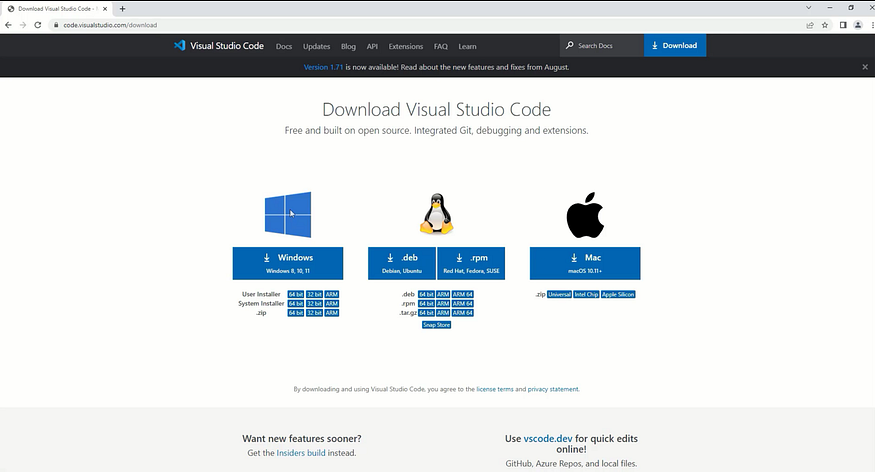Open the Blog menu item
Viewport: 875px width, 472px height.
tap(348, 46)
